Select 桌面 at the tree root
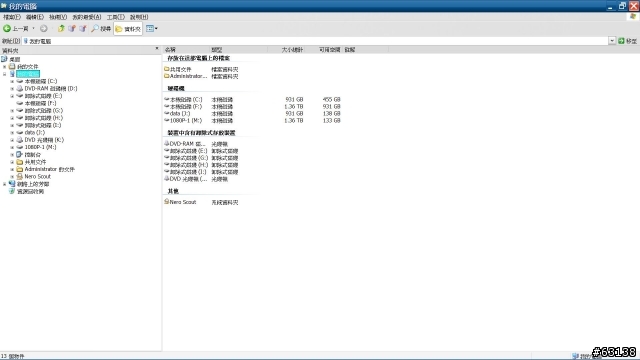The image size is (640, 360). [x=15, y=59]
